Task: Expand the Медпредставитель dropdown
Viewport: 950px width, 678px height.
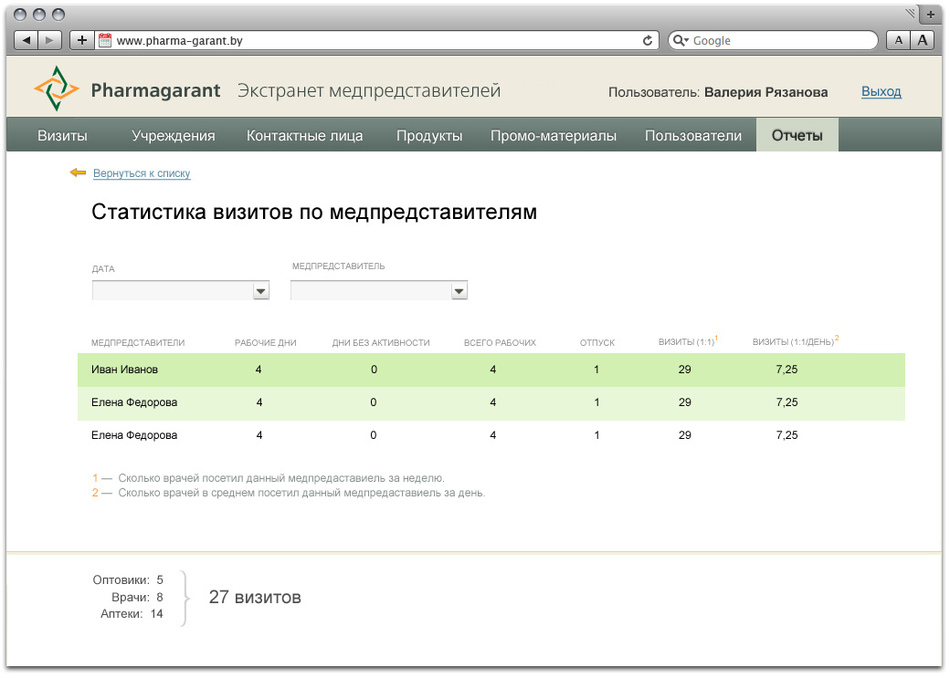Action: [x=459, y=291]
